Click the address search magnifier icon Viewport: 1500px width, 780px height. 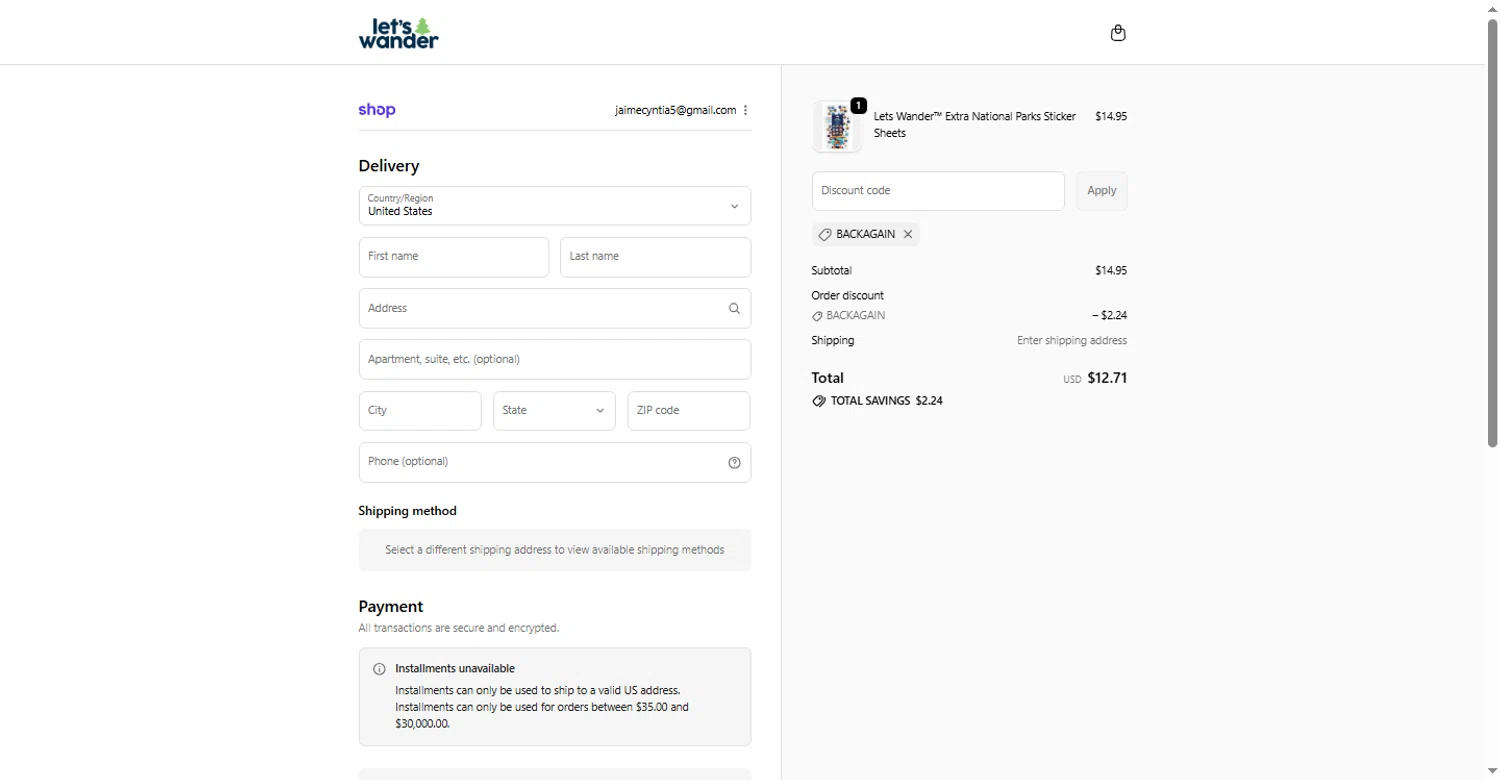pos(734,309)
